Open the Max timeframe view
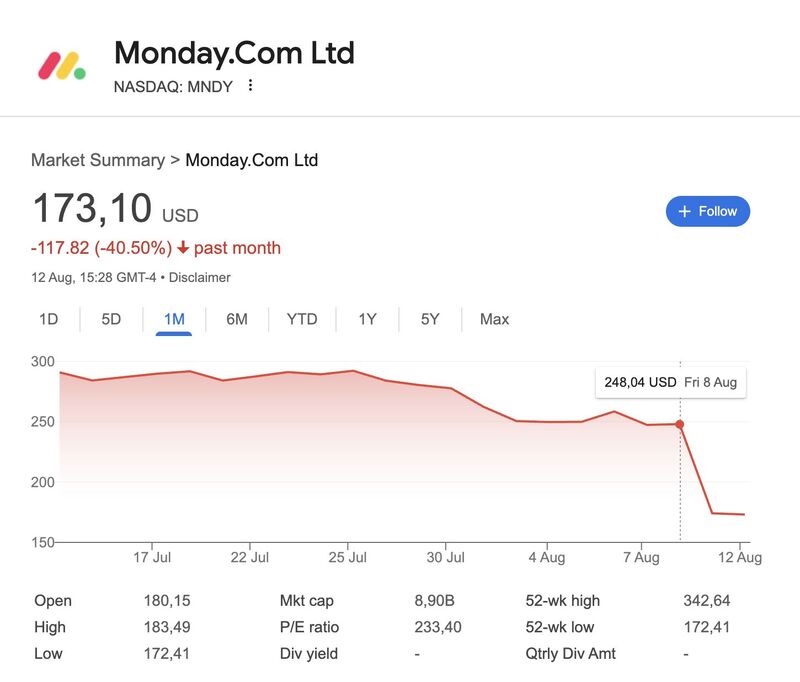Screen dimensions: 800x682 click(491, 319)
